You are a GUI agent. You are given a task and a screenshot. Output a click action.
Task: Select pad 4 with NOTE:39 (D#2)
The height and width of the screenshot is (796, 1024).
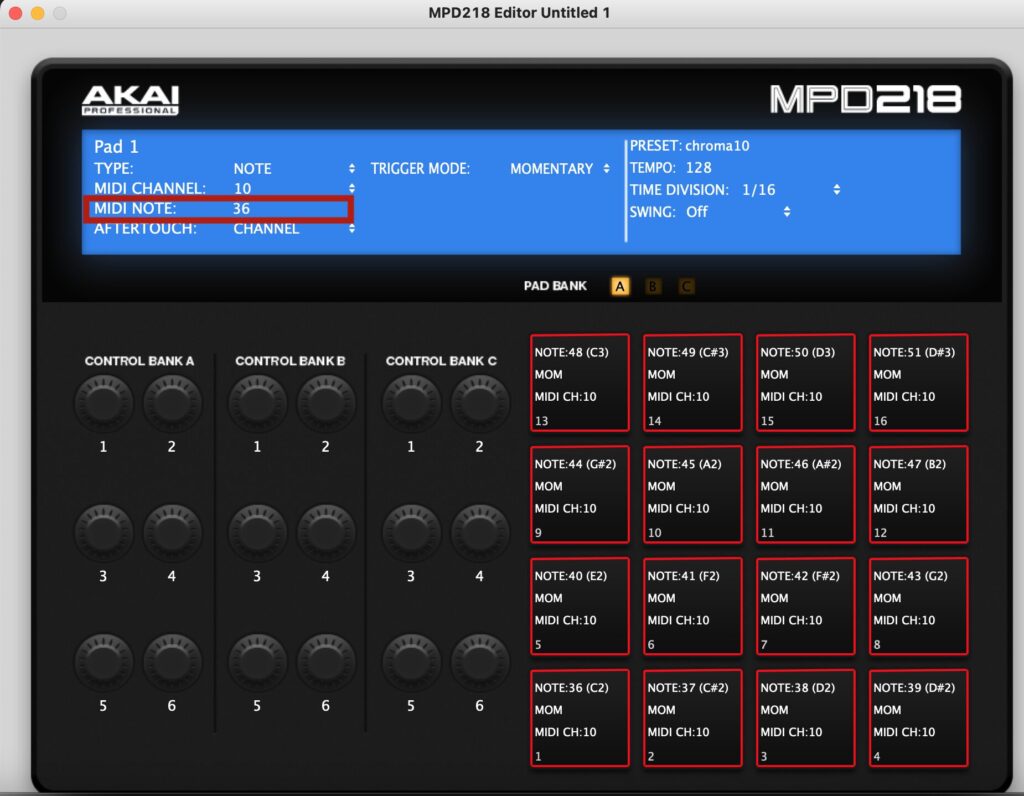coord(919,718)
